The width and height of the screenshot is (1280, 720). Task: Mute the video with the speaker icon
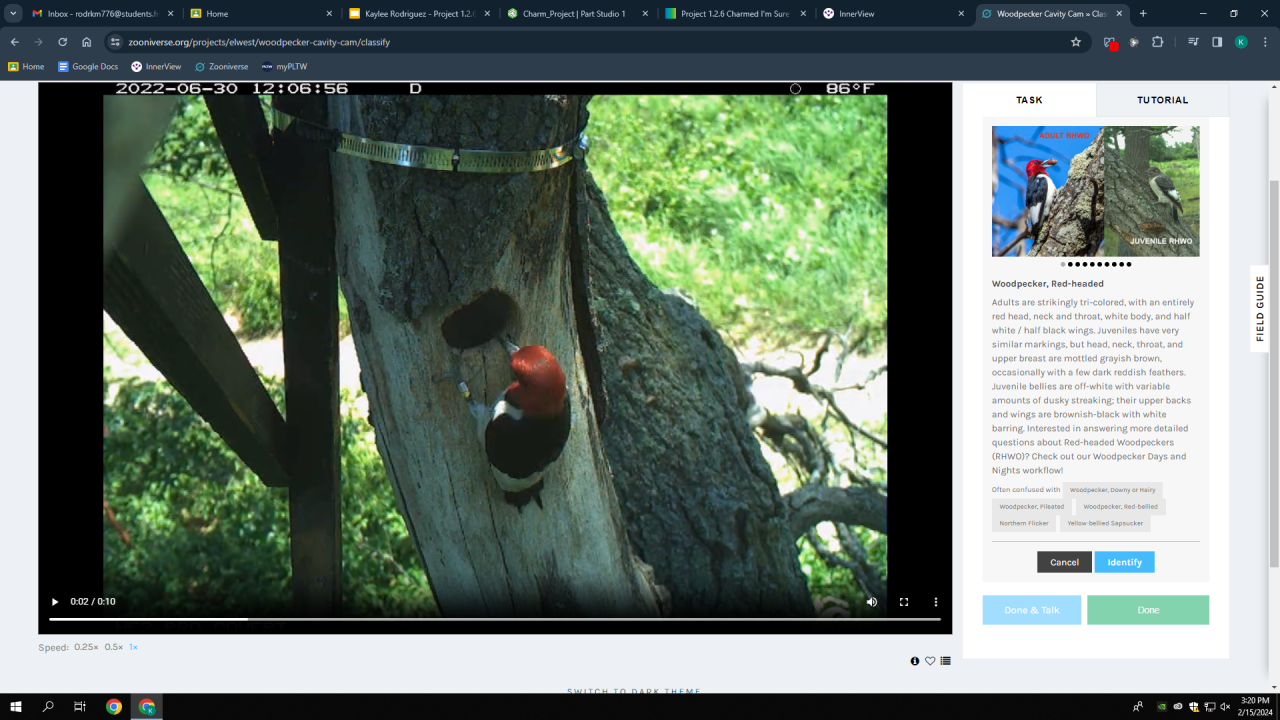point(872,602)
